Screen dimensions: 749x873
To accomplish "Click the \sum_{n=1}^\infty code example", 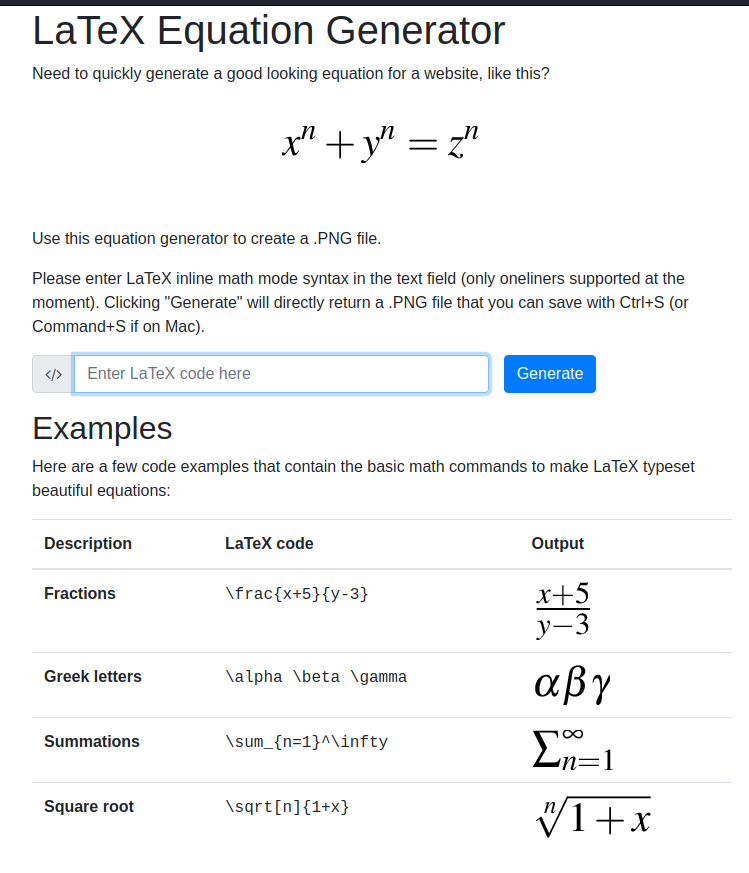I will click(x=306, y=742).
